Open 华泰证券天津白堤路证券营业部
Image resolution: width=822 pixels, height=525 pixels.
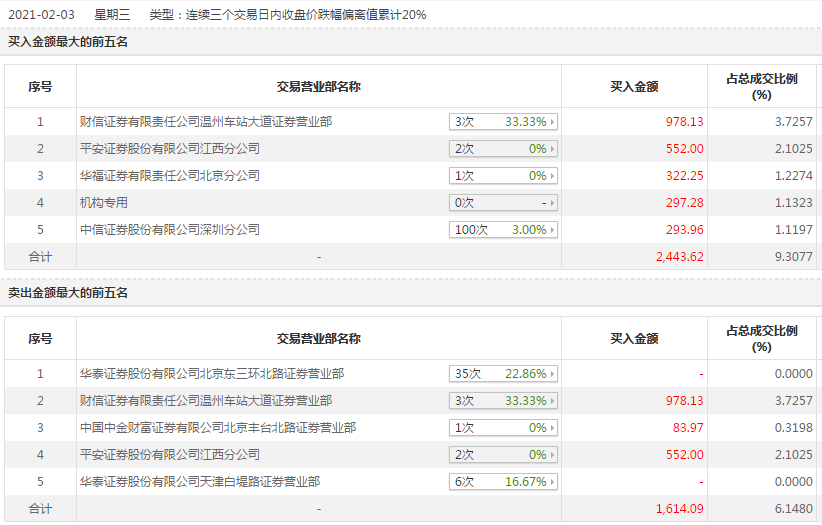pos(200,482)
